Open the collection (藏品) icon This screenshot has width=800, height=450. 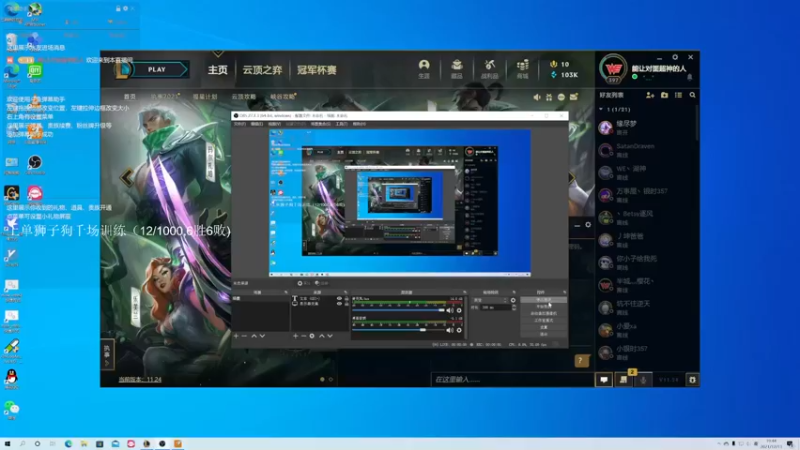[457, 69]
